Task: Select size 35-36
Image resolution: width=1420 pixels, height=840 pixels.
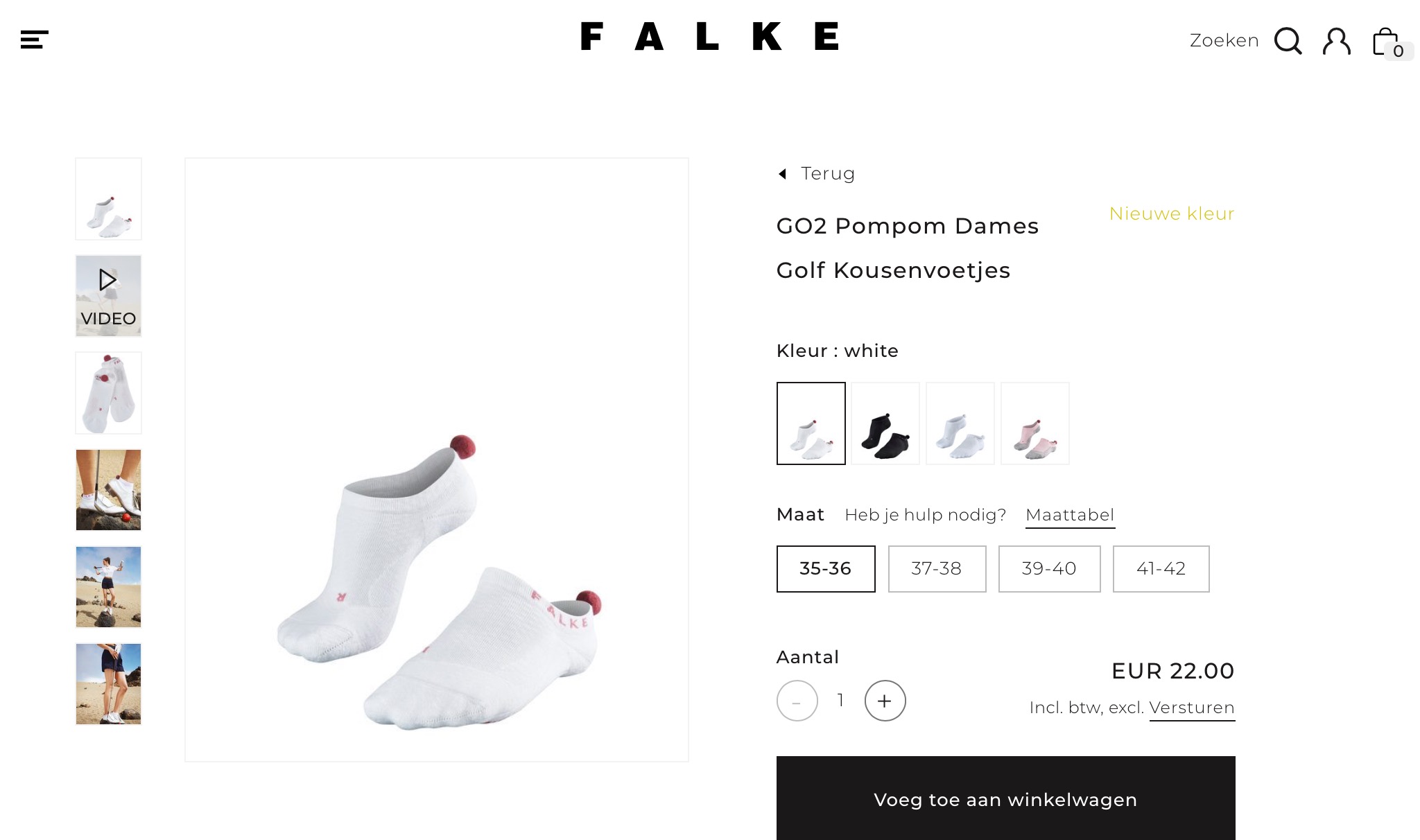Action: click(x=825, y=569)
